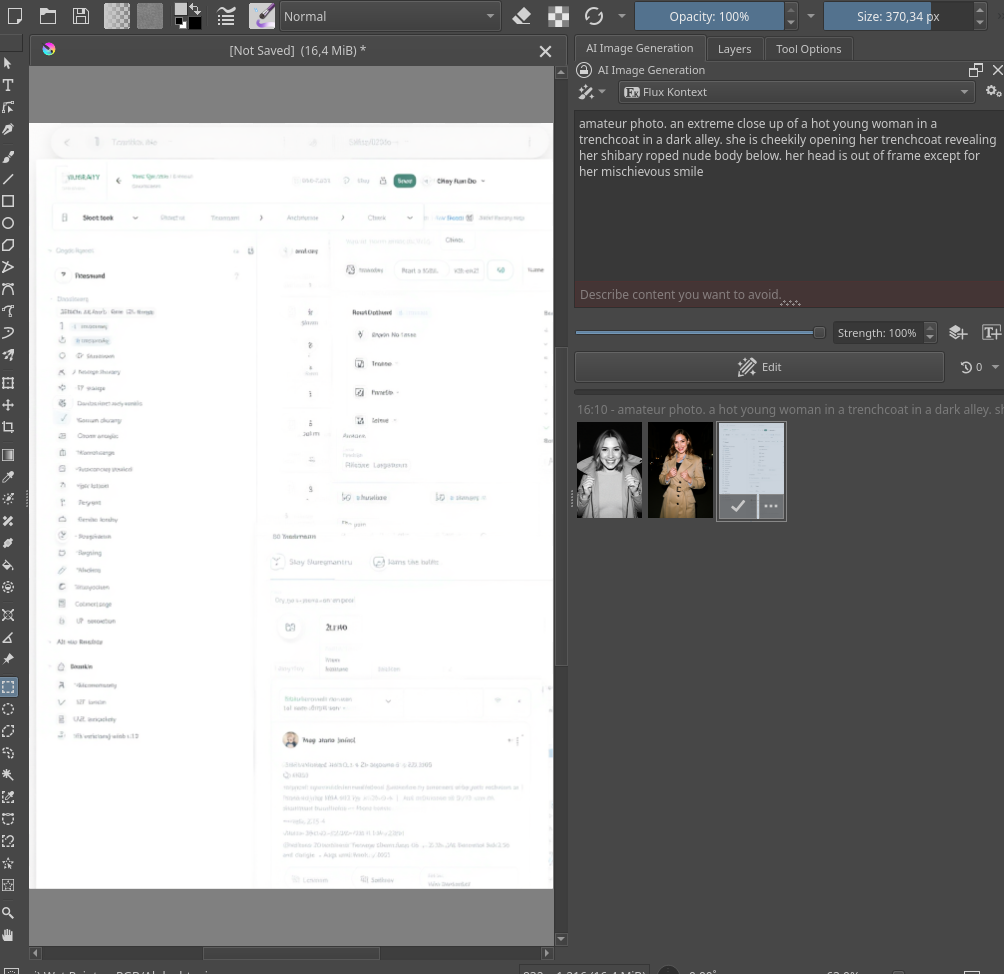
Task: Adjust the brush Size slider
Action: [898, 17]
